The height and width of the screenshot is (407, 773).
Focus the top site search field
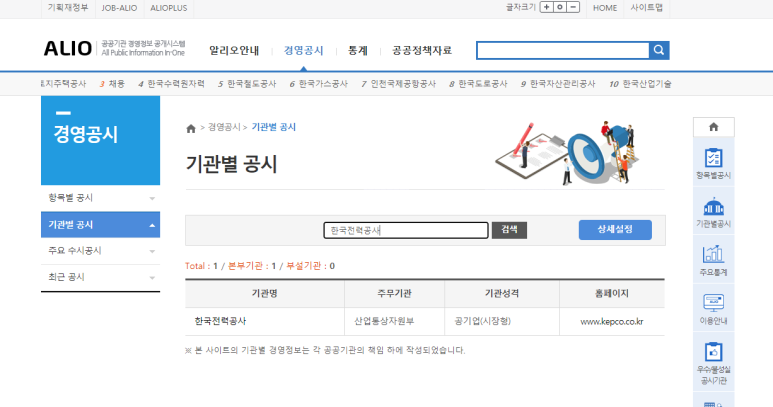(563, 50)
